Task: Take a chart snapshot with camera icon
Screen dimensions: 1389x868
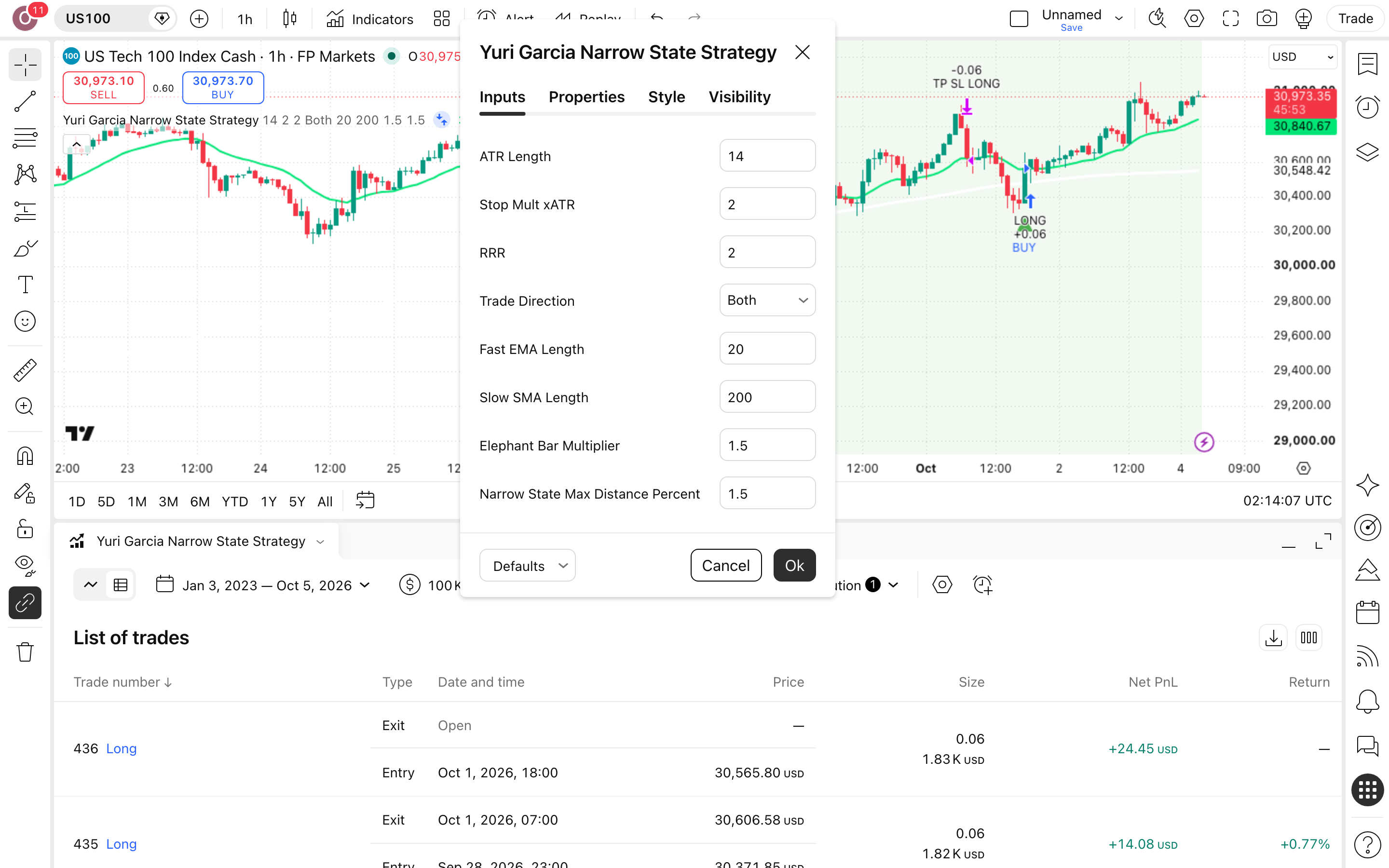Action: [1266, 19]
